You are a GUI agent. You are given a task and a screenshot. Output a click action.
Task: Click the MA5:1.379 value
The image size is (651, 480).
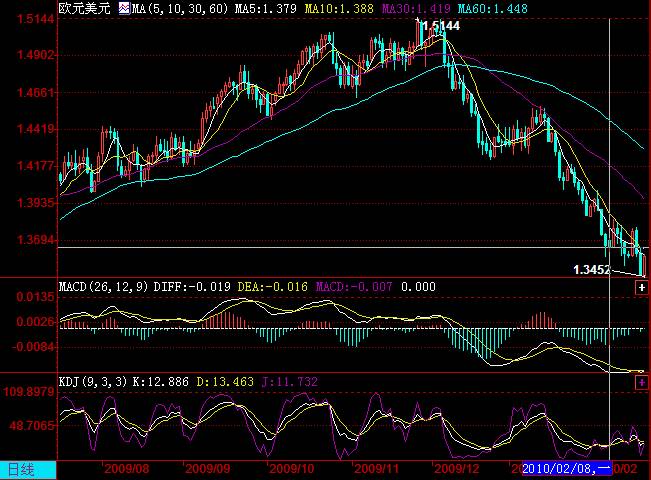266,9
